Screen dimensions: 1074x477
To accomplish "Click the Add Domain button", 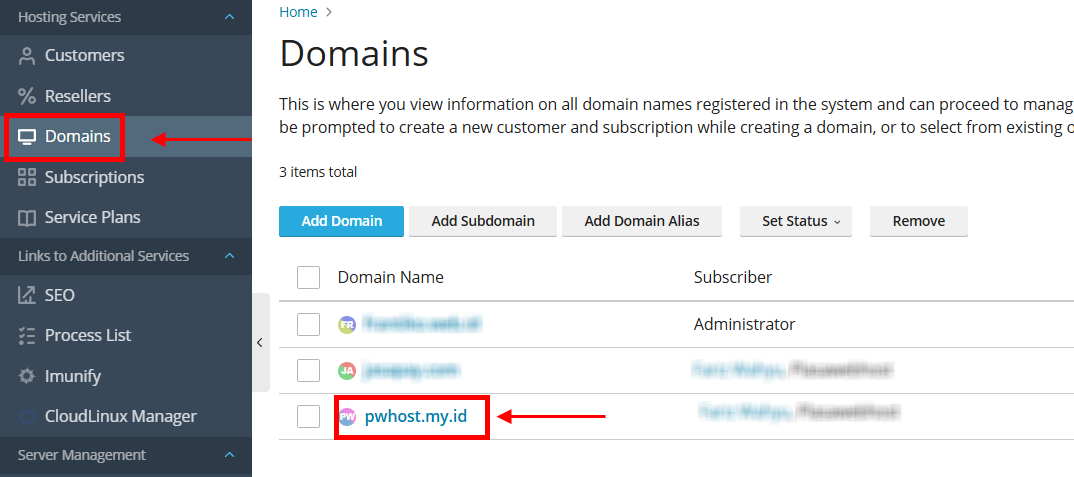I will pyautogui.click(x=341, y=221).
